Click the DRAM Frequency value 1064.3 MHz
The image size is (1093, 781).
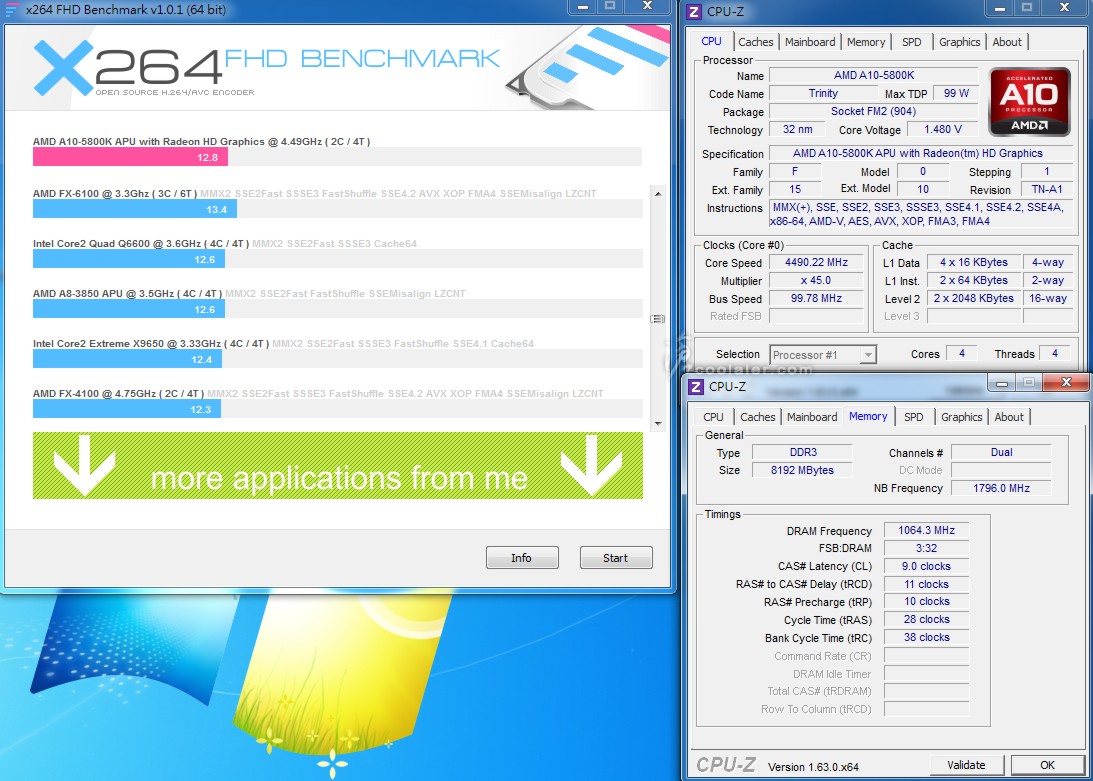coord(926,531)
